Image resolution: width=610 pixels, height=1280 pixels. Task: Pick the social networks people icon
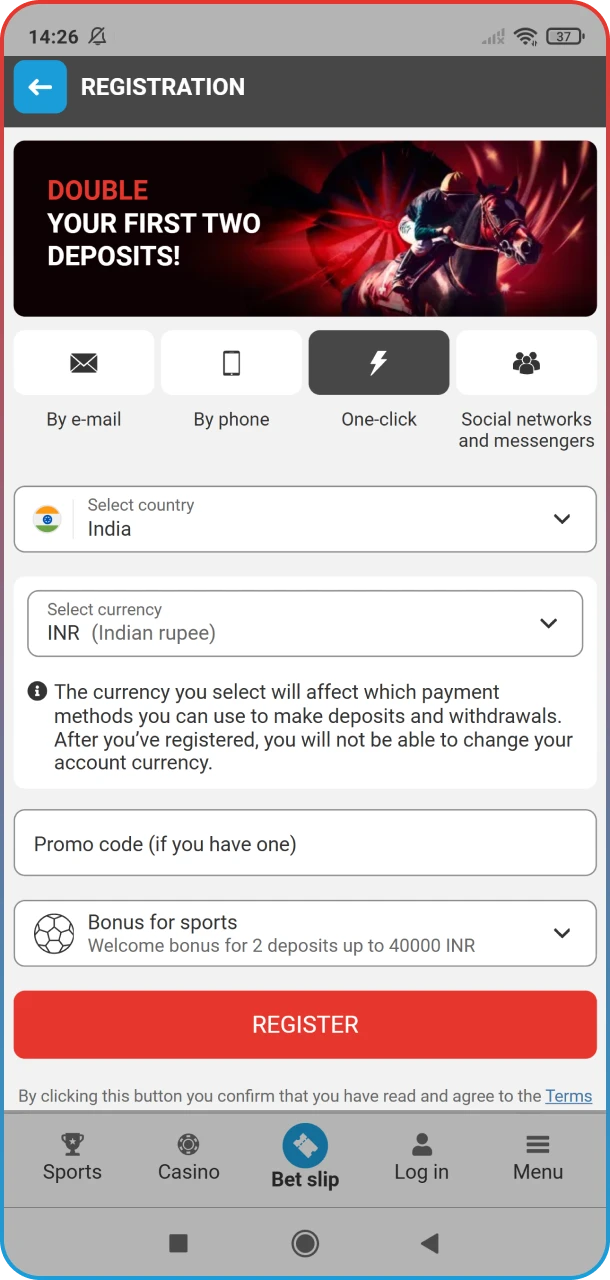click(526, 363)
